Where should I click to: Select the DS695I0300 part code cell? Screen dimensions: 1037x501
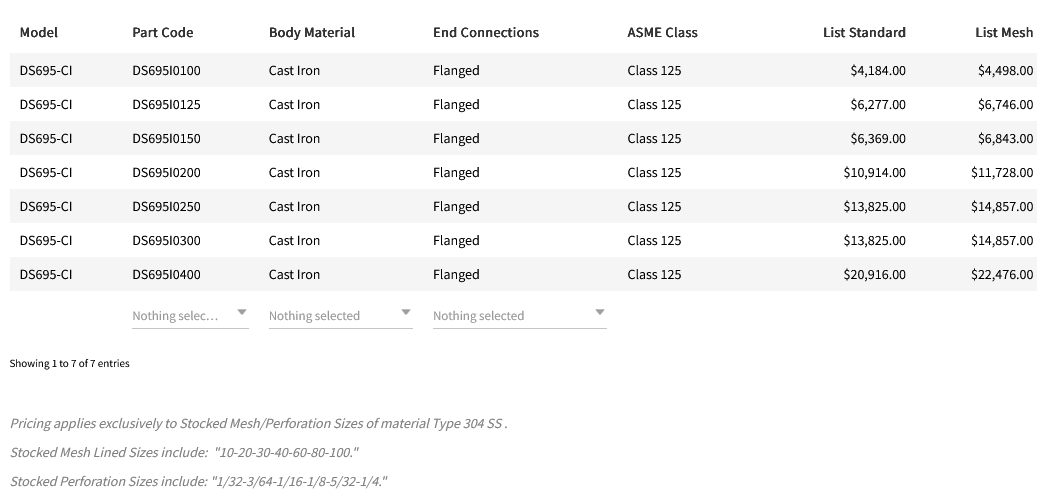166,241
